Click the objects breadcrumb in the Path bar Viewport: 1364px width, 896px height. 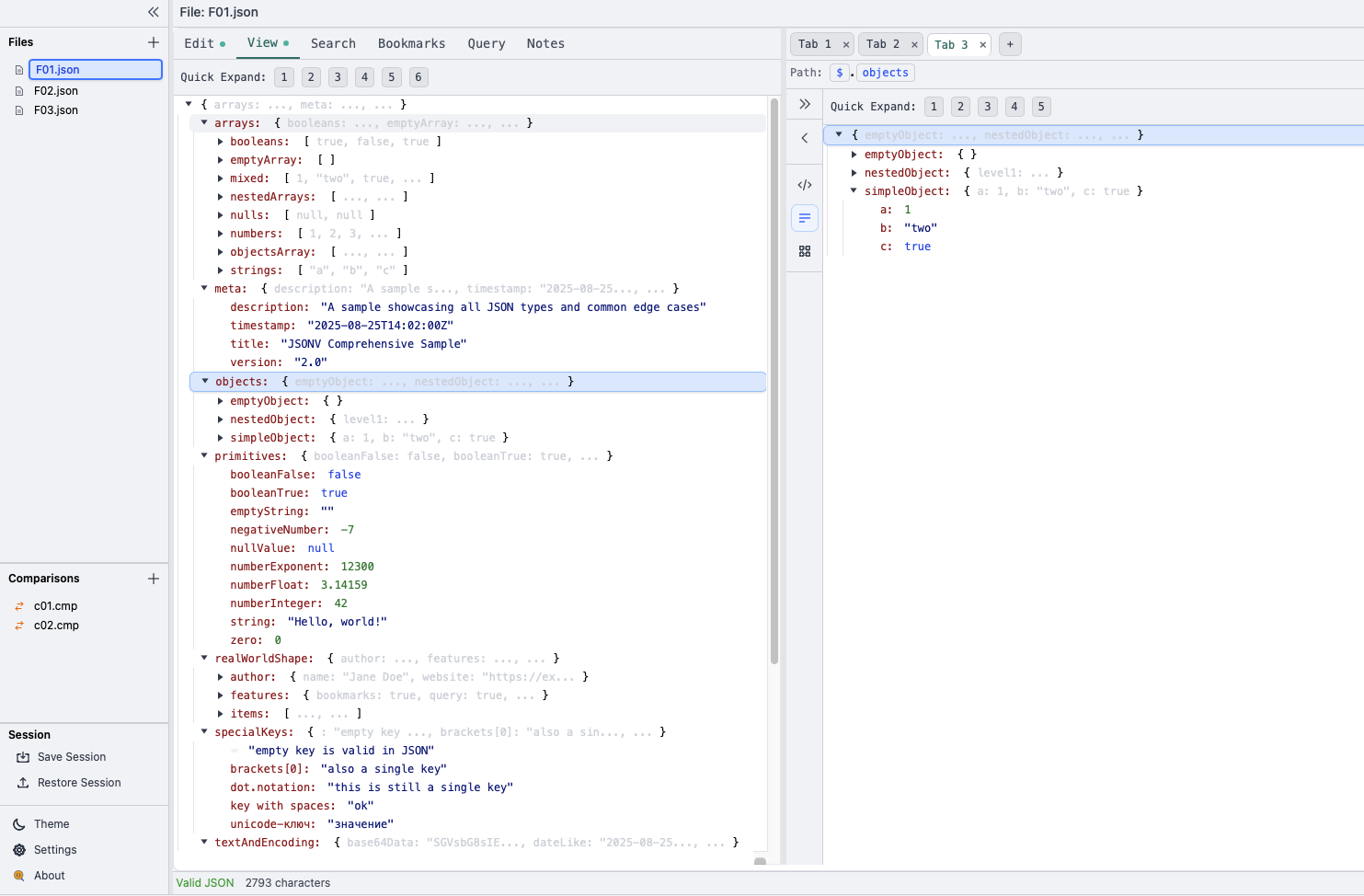(884, 72)
